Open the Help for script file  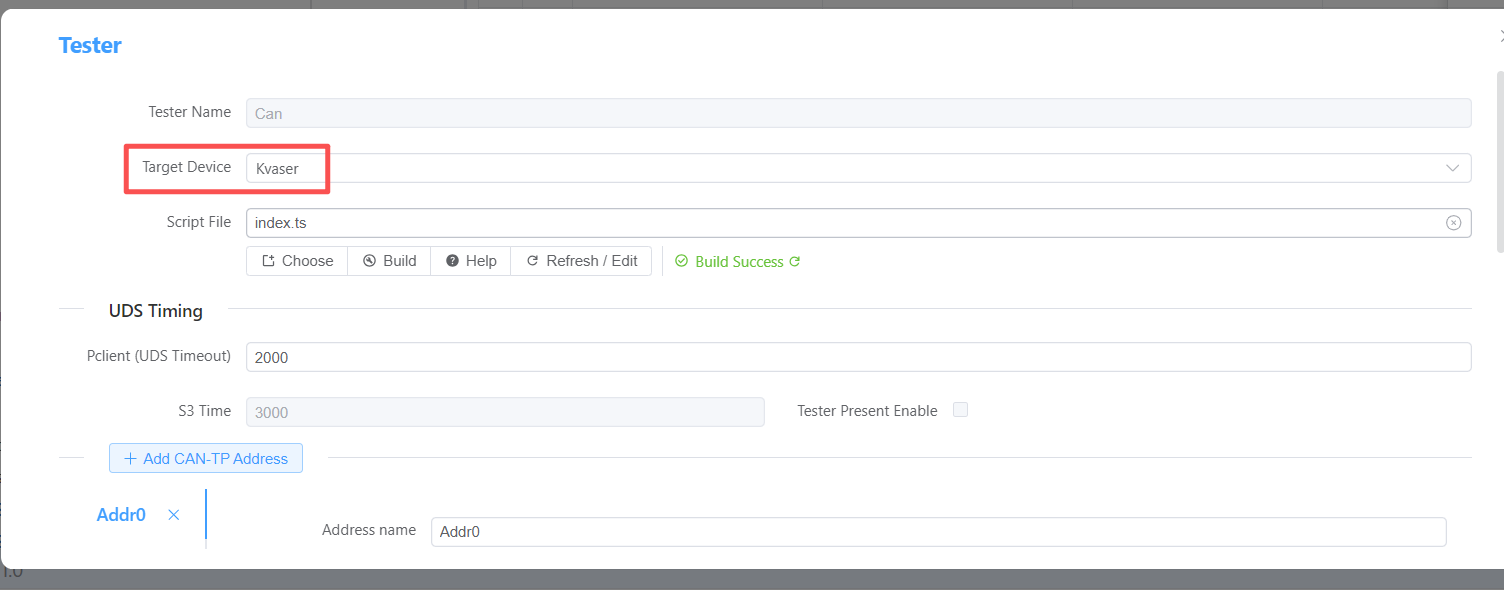click(470, 261)
